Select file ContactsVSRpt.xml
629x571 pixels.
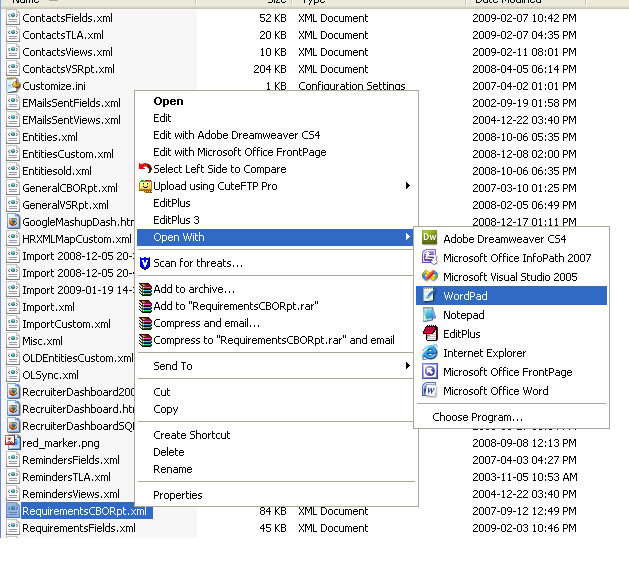(x=68, y=69)
